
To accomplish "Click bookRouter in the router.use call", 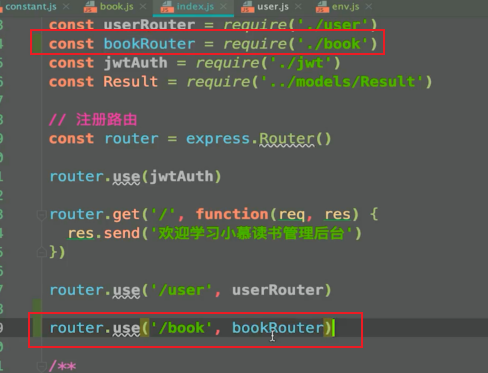I will click(x=277, y=328).
